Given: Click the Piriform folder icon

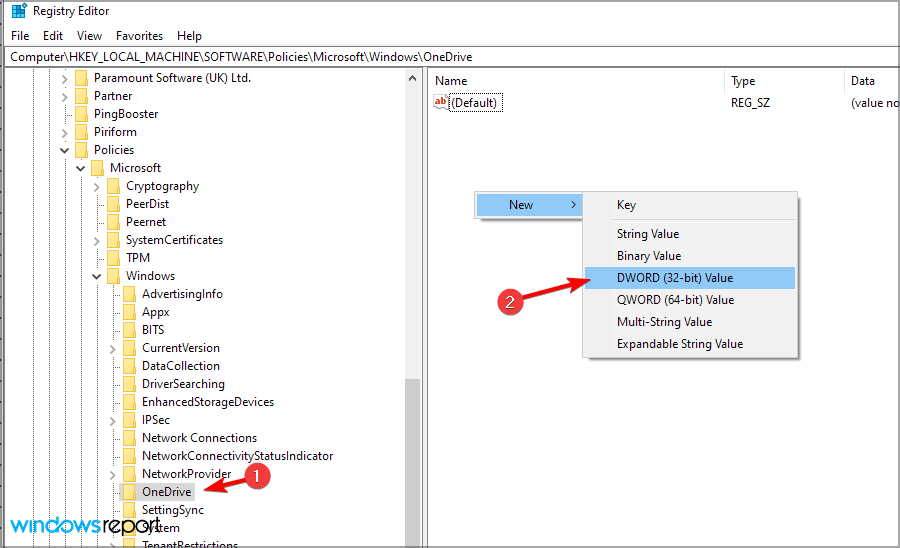Looking at the screenshot, I should point(82,132).
